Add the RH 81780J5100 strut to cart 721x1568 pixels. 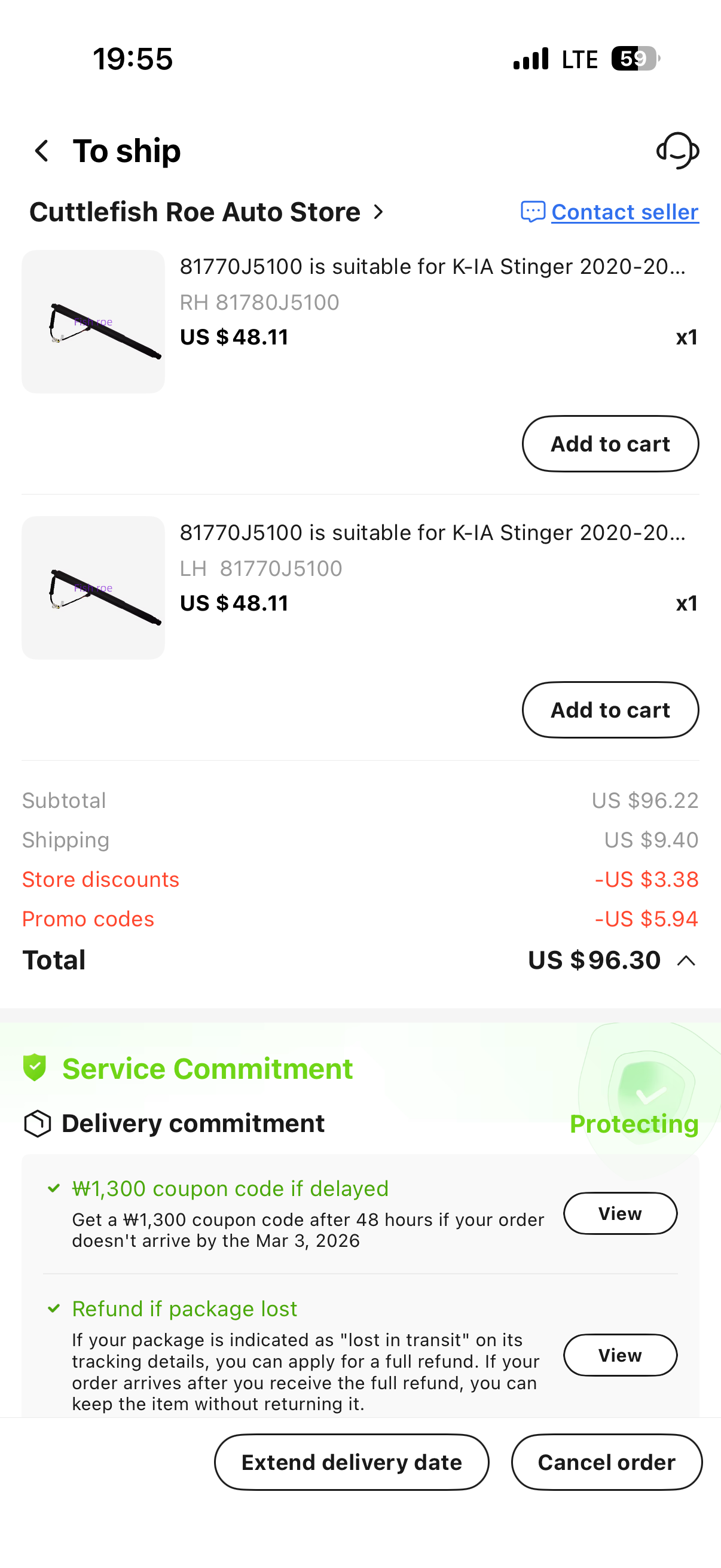(x=610, y=444)
